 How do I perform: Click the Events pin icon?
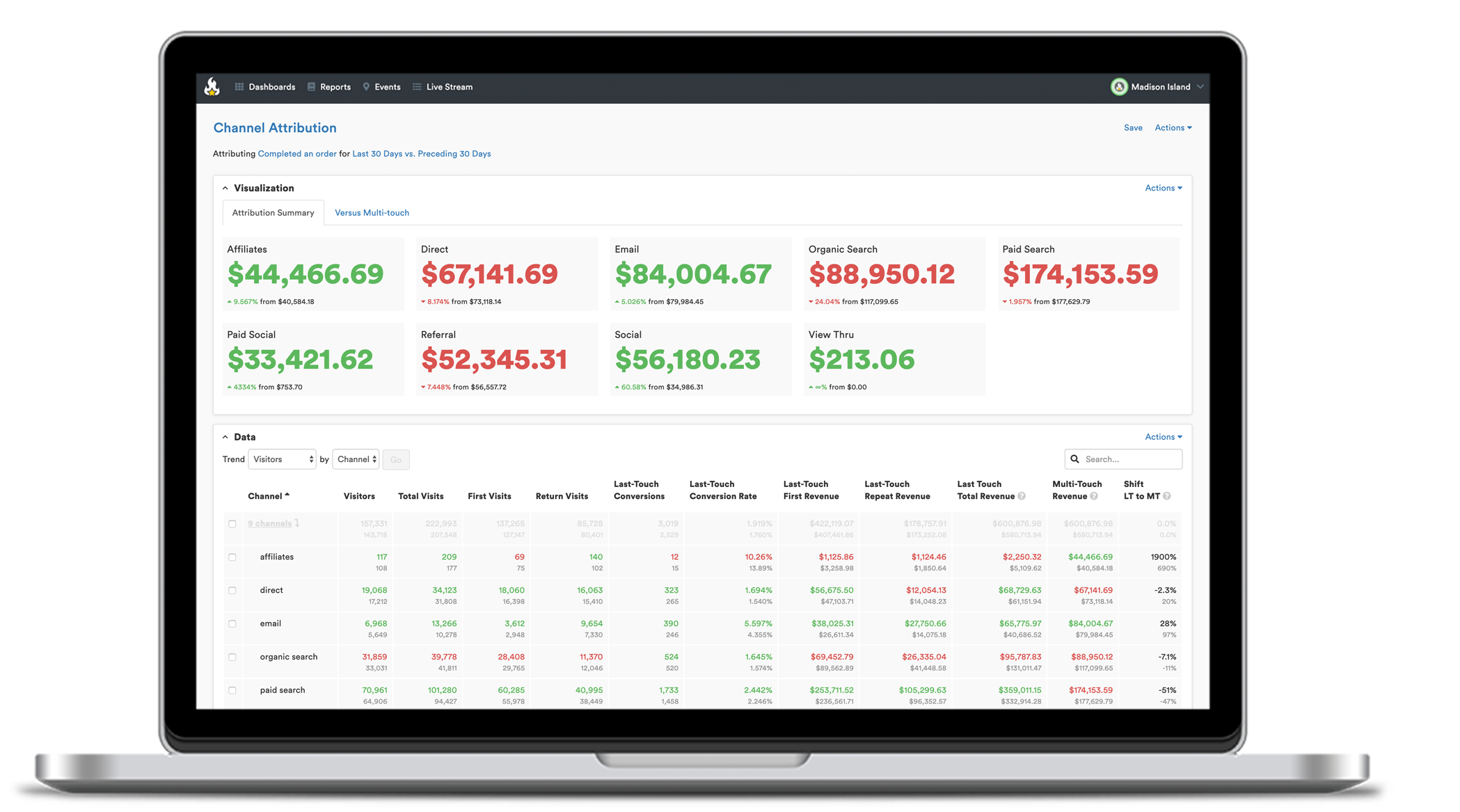tap(366, 87)
